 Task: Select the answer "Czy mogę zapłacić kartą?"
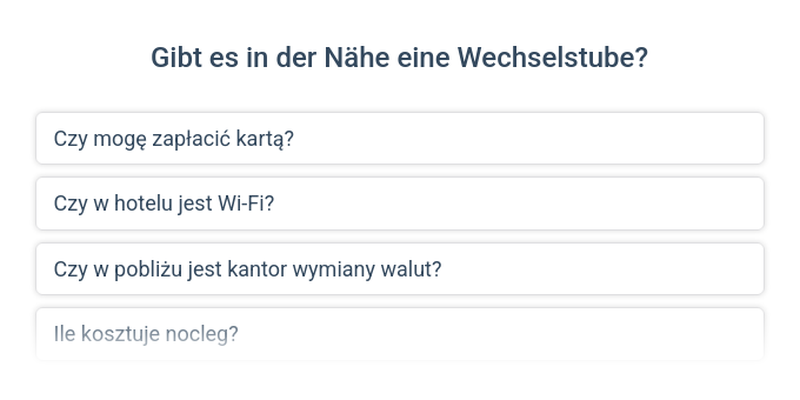[400, 138]
